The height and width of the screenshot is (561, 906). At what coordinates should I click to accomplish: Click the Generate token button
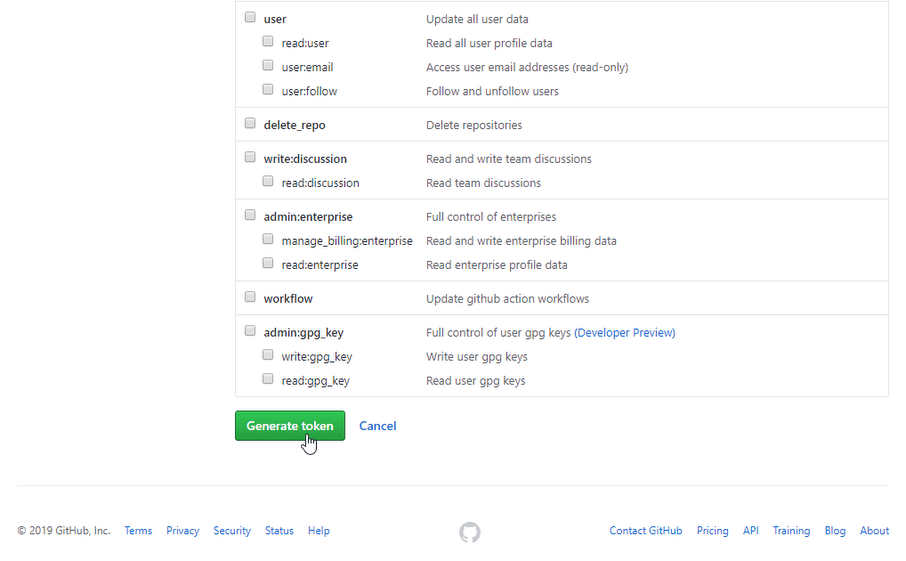(x=290, y=426)
